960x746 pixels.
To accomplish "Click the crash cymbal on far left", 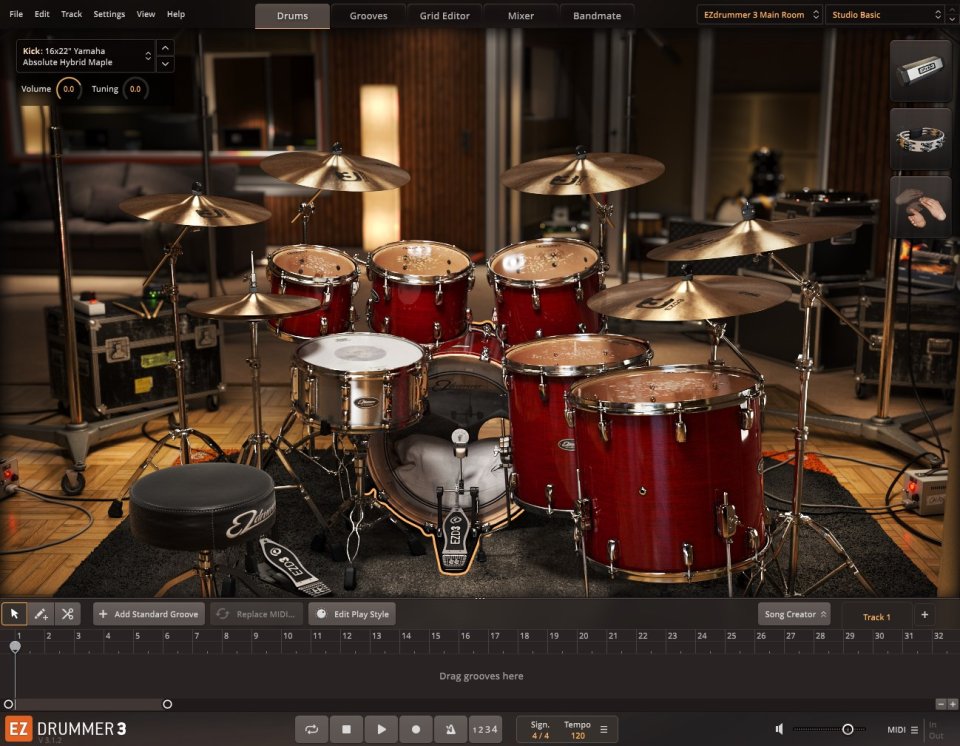I will coord(195,210).
